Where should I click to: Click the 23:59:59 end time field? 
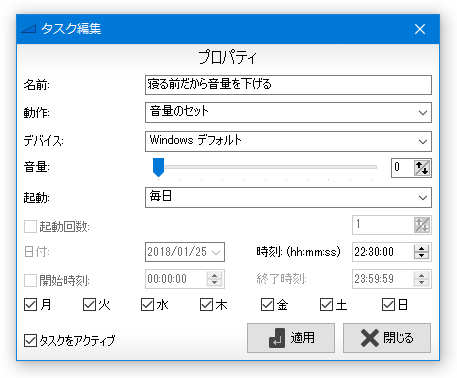383,279
